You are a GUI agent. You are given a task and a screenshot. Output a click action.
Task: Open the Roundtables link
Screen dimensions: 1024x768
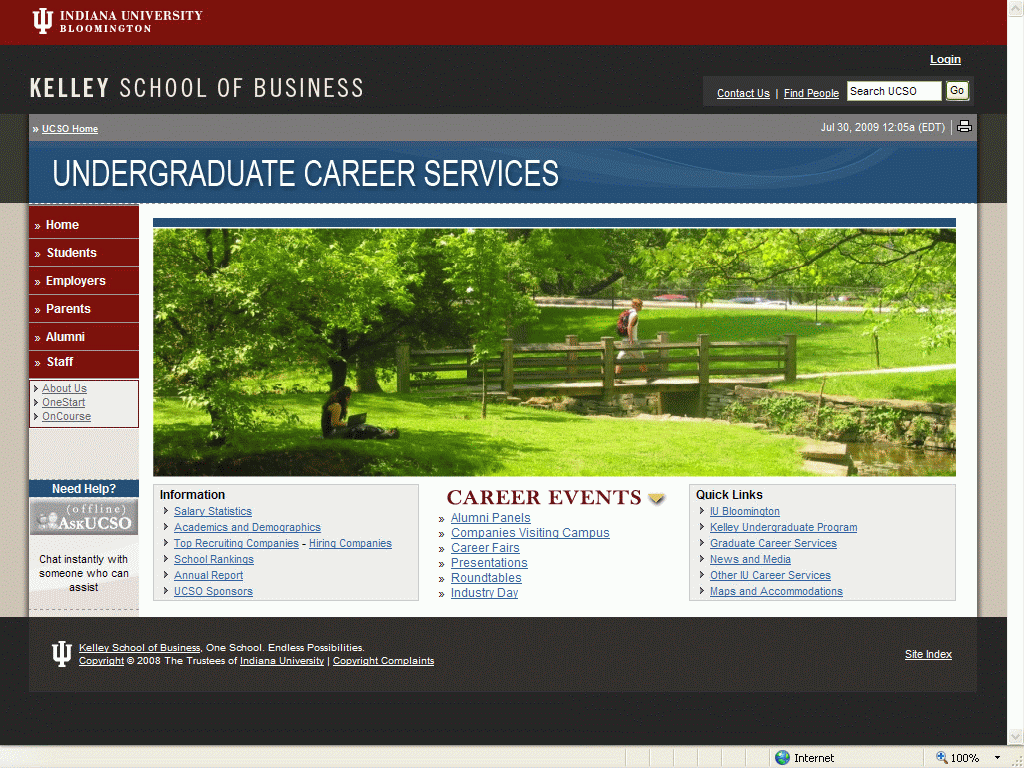486,578
